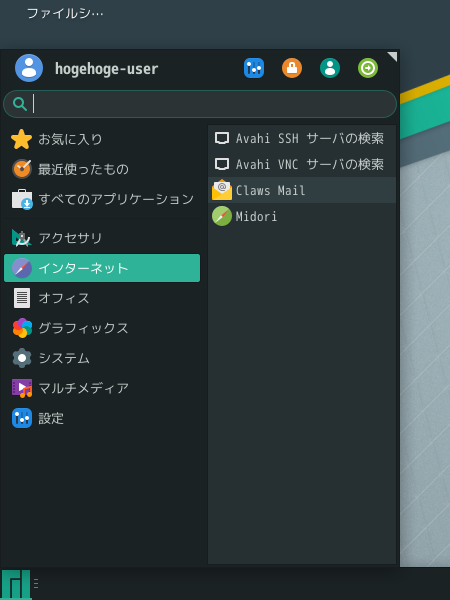Image resolution: width=450 pixels, height=600 pixels.
Task: Focus the menu search field
Action: 200,104
